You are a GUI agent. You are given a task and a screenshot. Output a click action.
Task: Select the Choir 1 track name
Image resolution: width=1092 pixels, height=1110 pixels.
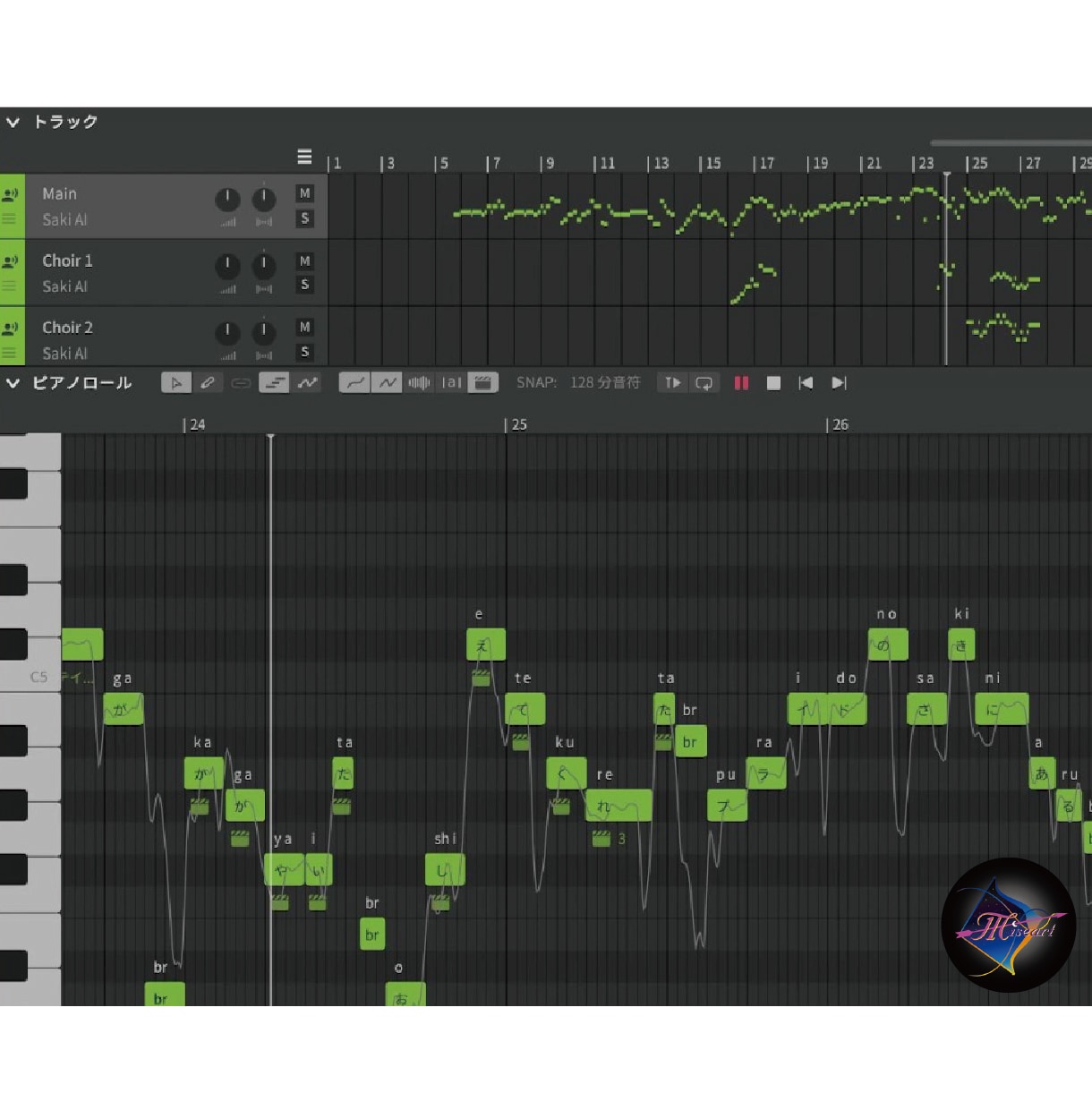point(67,260)
